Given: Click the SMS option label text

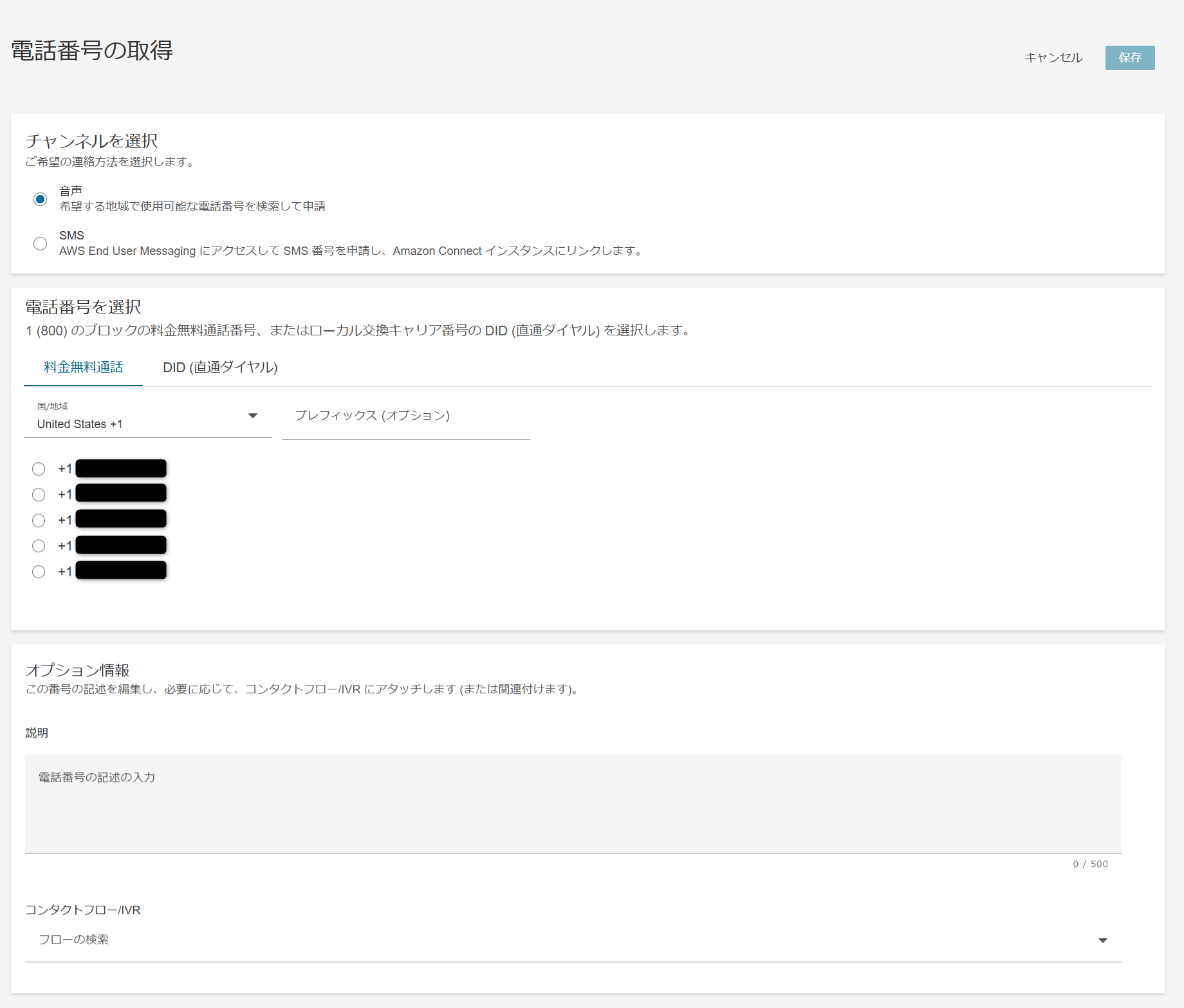Looking at the screenshot, I should pyautogui.click(x=71, y=236).
